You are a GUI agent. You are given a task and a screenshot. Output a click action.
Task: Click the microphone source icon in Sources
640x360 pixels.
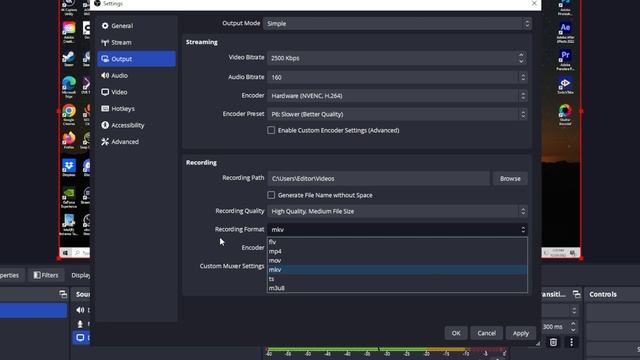tap(80, 324)
